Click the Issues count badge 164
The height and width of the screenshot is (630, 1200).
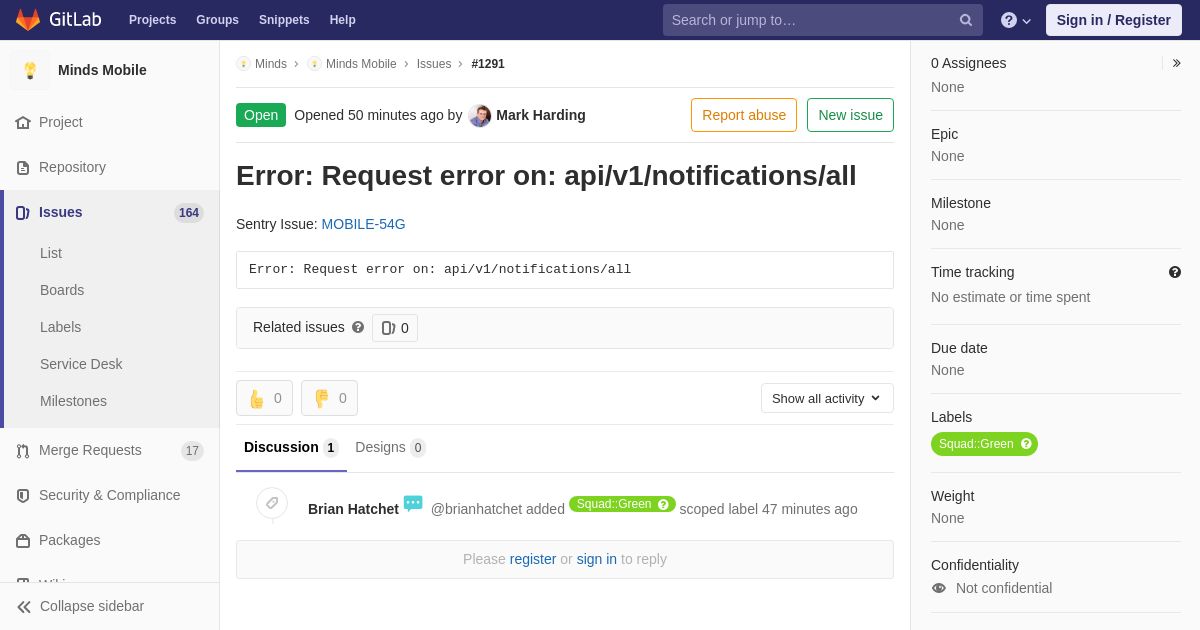189,213
